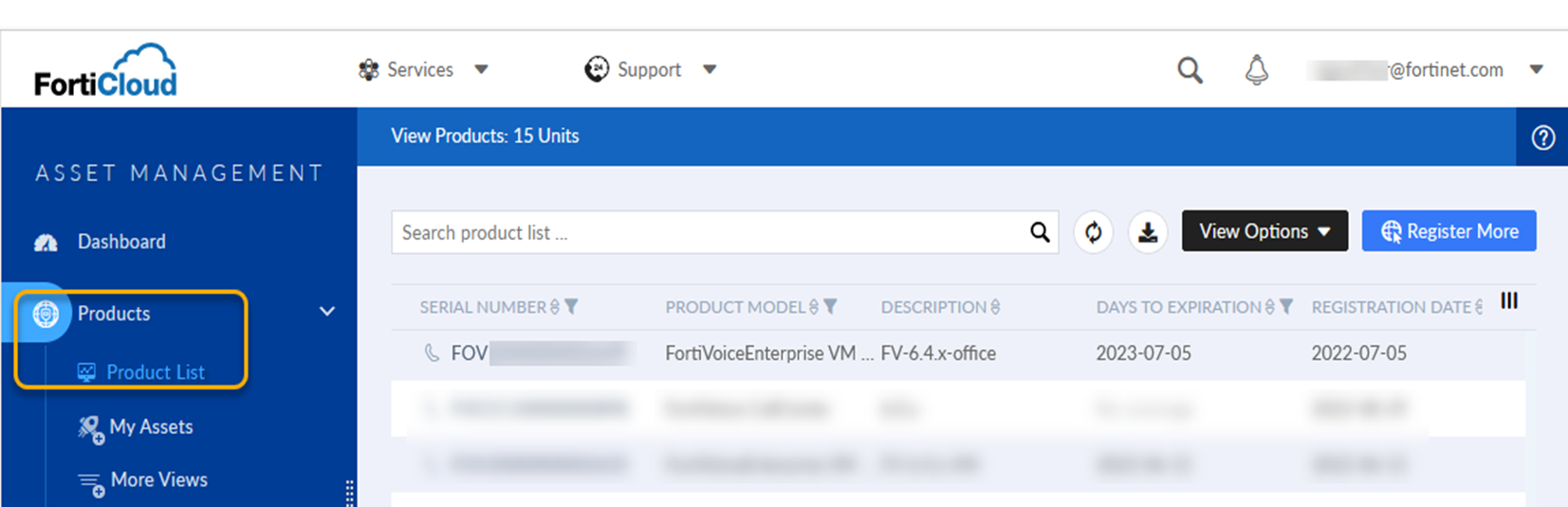1568x507 pixels.
Task: Expand the Services dropdown arrow
Action: [481, 69]
